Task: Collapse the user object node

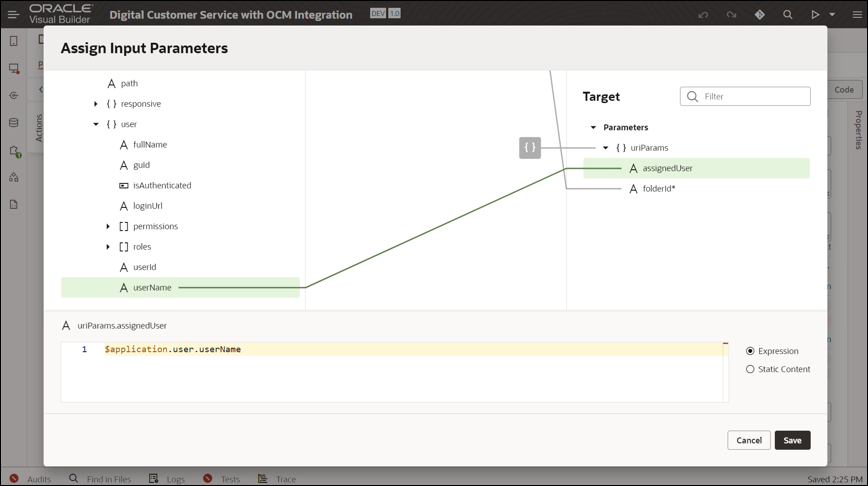Action: (96, 125)
